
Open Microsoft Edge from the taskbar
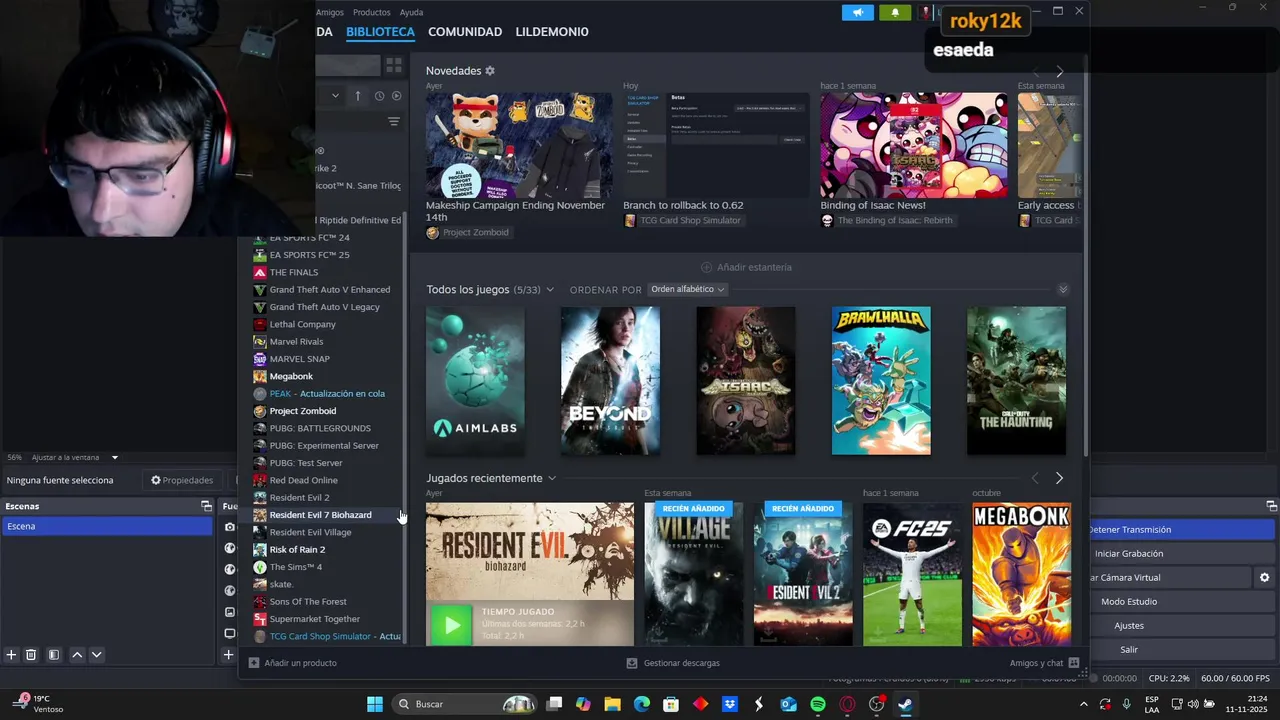[642, 704]
